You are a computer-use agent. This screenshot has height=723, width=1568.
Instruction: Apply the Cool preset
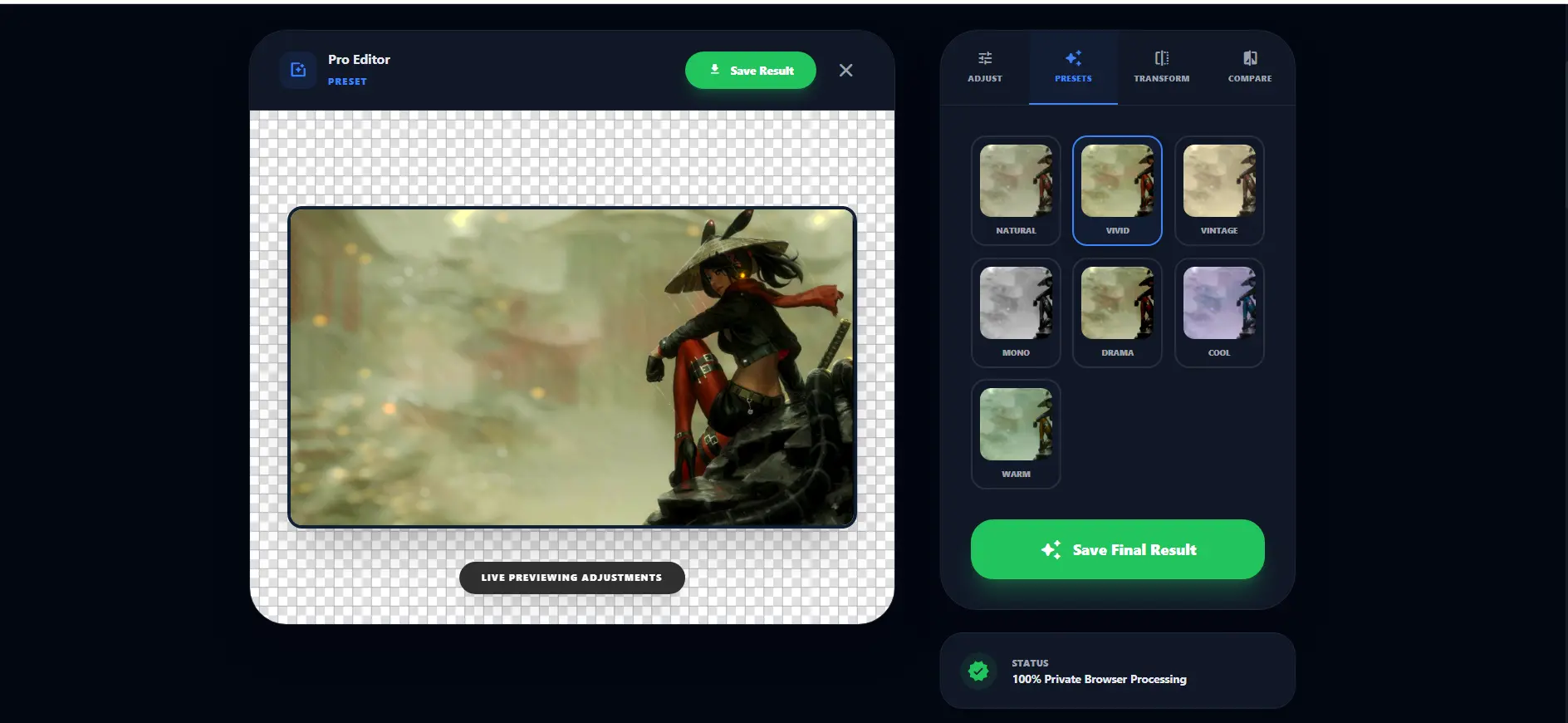1219,312
